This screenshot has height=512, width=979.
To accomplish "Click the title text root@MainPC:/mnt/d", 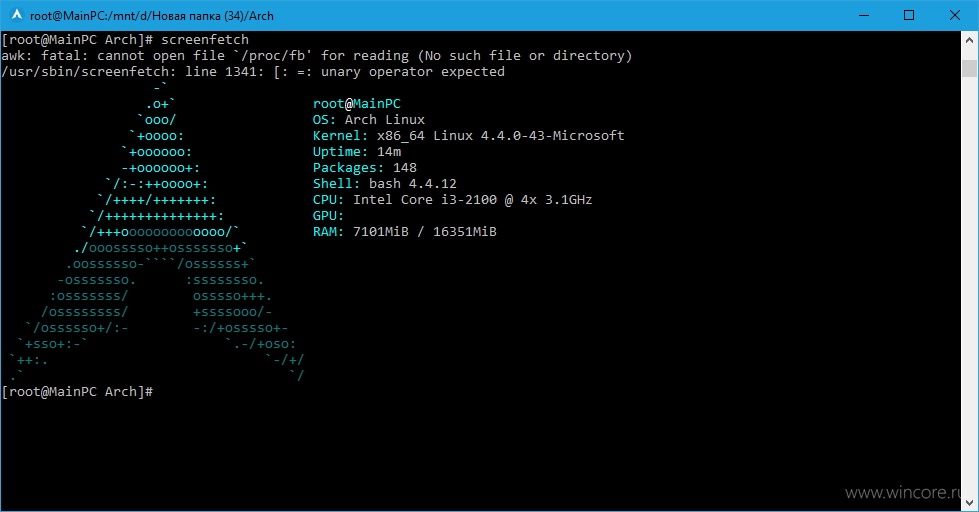I will (x=152, y=16).
